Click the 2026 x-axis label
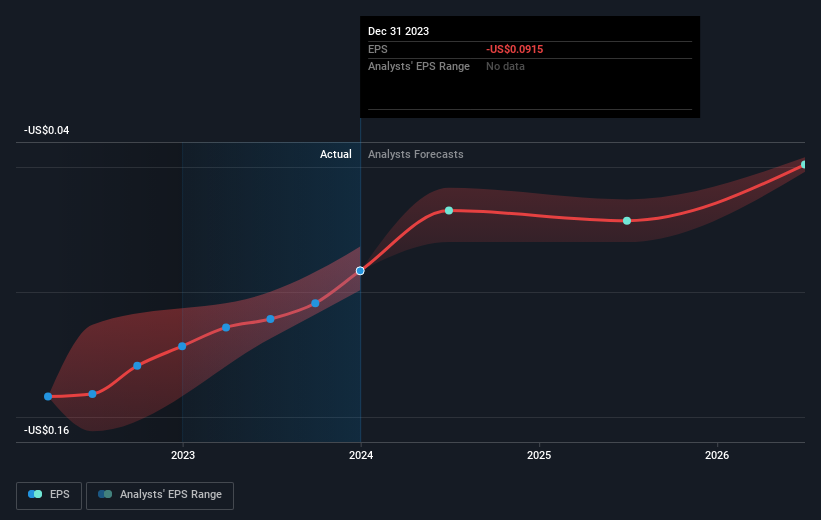This screenshot has width=821, height=520. click(717, 455)
